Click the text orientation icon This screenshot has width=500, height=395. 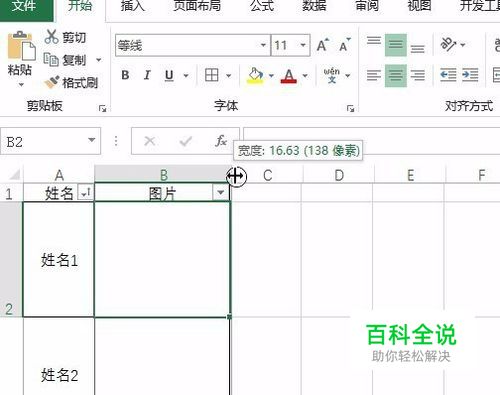(448, 44)
